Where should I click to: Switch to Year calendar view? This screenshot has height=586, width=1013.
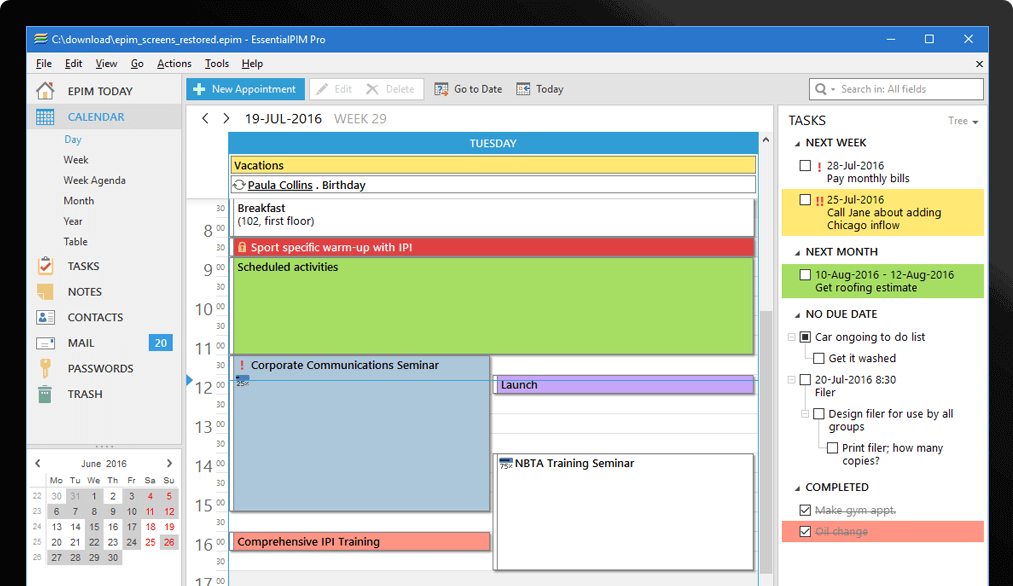(73, 221)
